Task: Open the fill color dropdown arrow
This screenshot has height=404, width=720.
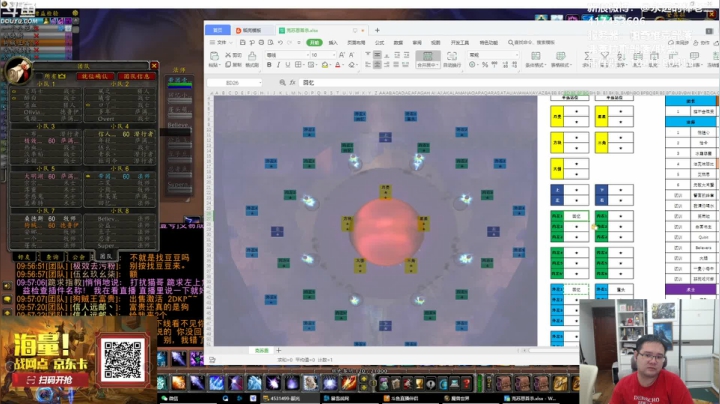Action: point(330,65)
